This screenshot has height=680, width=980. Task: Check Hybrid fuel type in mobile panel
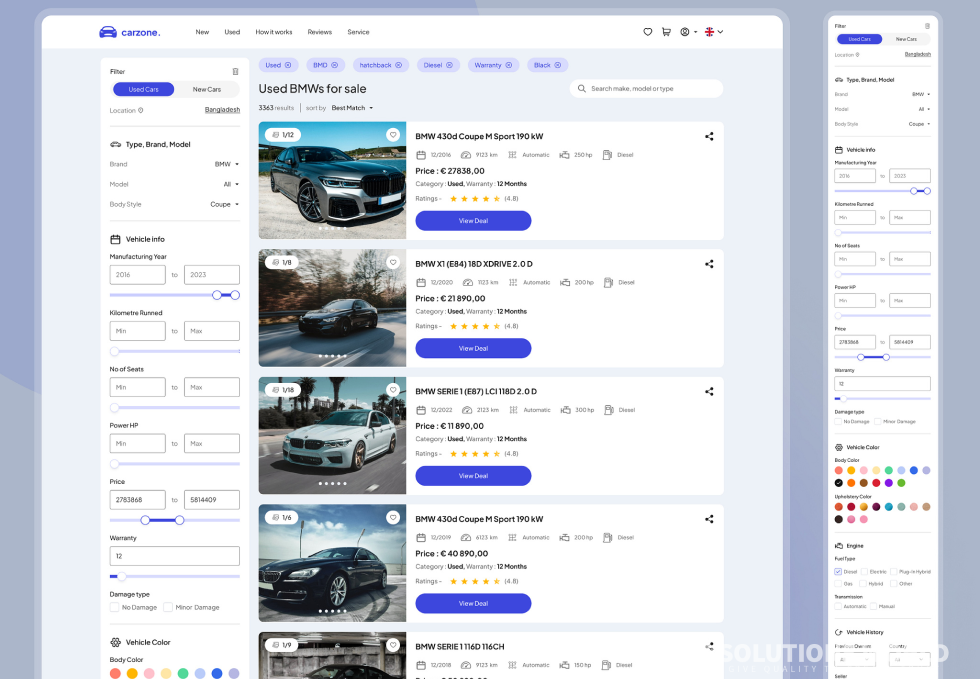click(863, 583)
